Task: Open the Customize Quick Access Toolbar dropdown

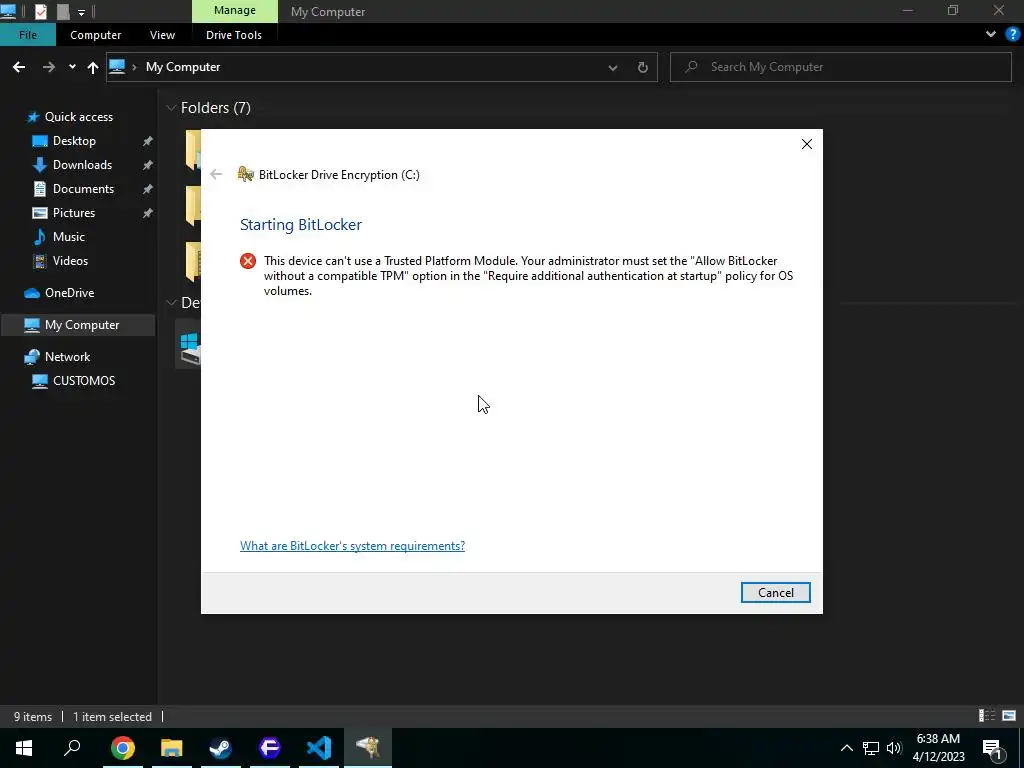Action: click(x=81, y=12)
